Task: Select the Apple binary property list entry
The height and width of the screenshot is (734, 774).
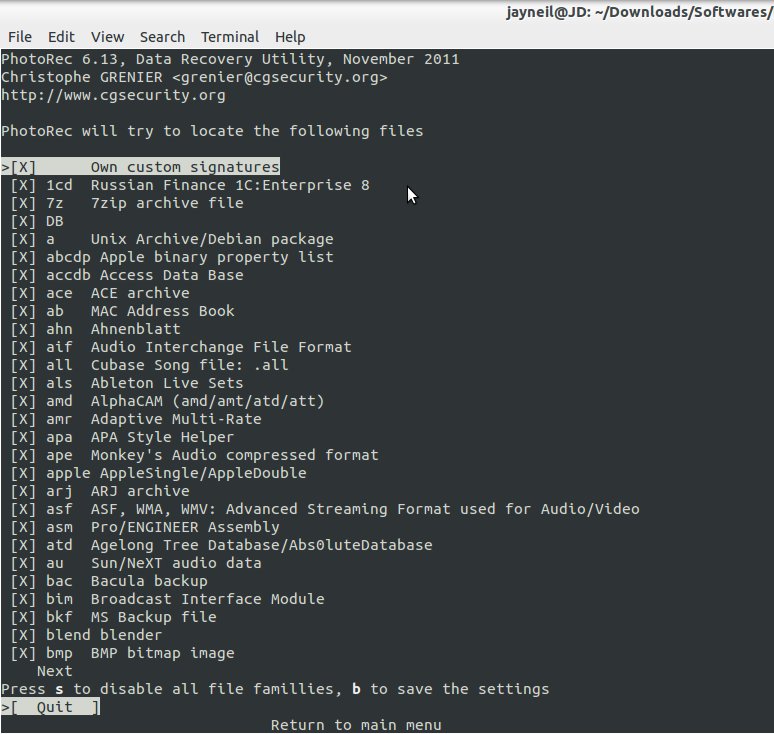Action: click(x=211, y=257)
